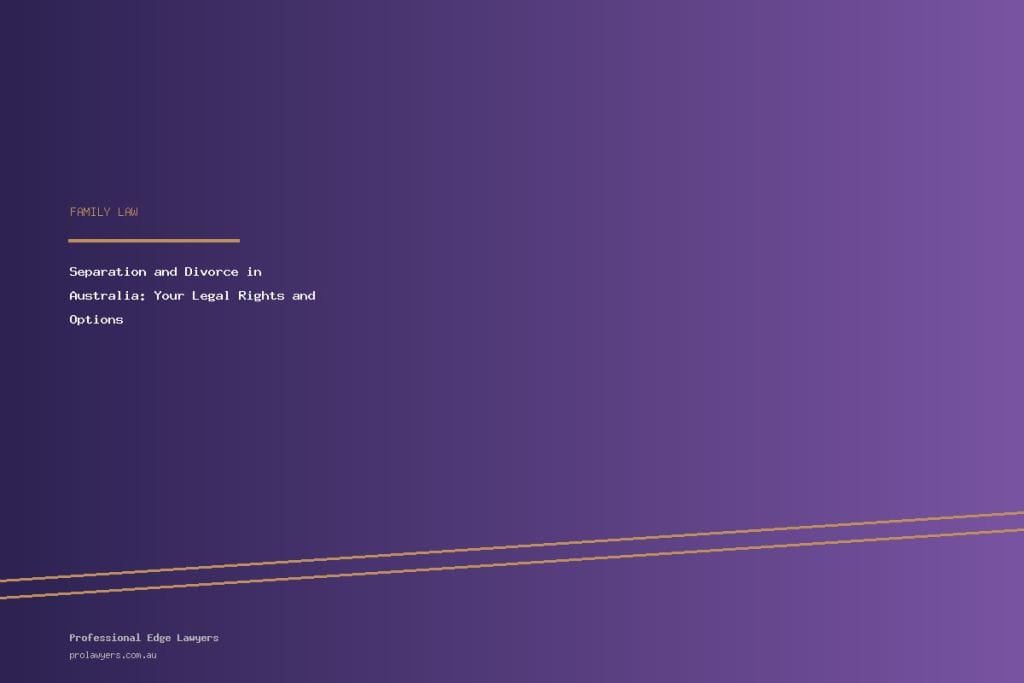The height and width of the screenshot is (683, 1024).
Task: Click the word "FAMILY" in the category label
Action: pyautogui.click(x=90, y=212)
